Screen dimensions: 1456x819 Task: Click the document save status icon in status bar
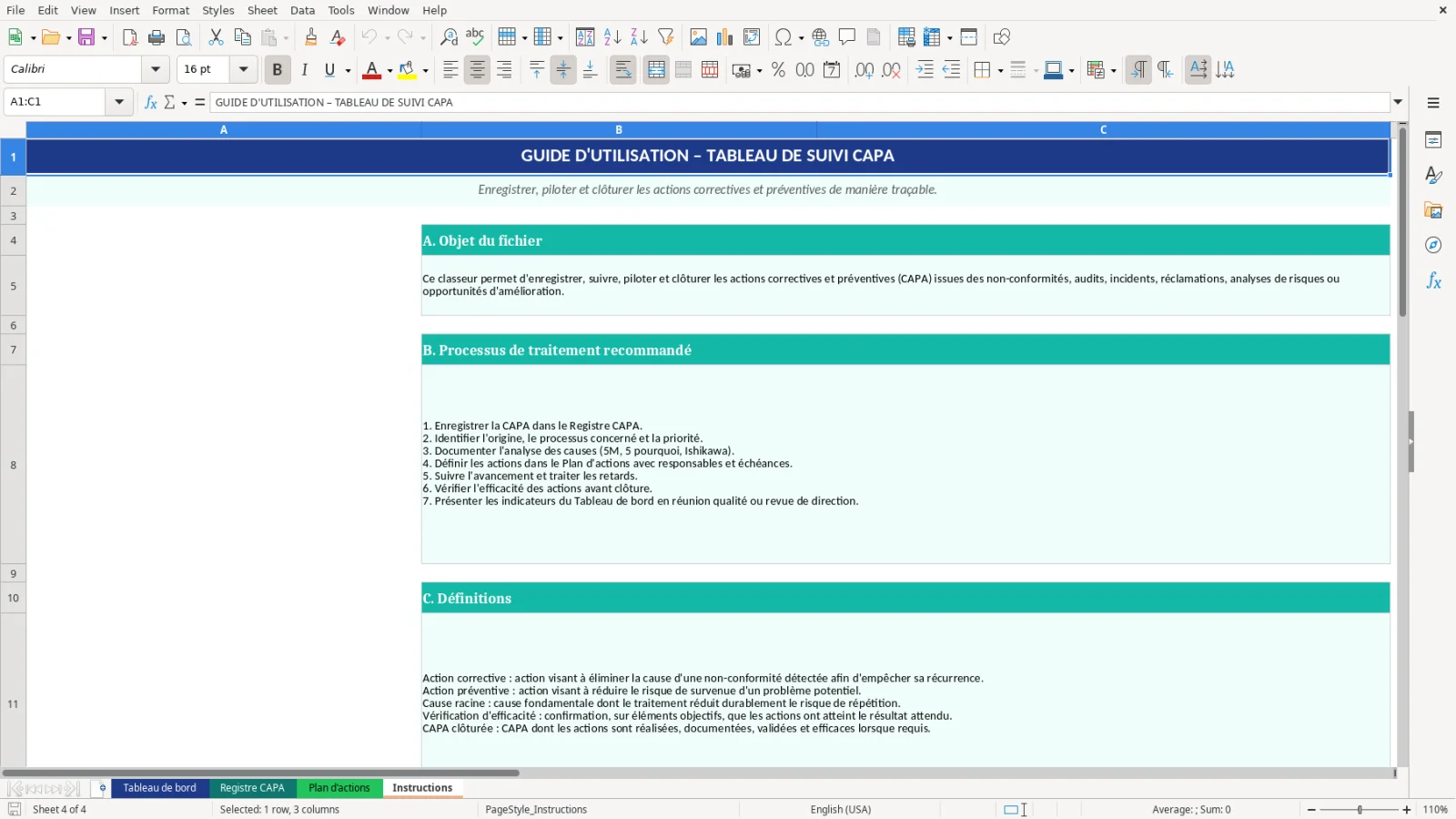click(x=15, y=809)
